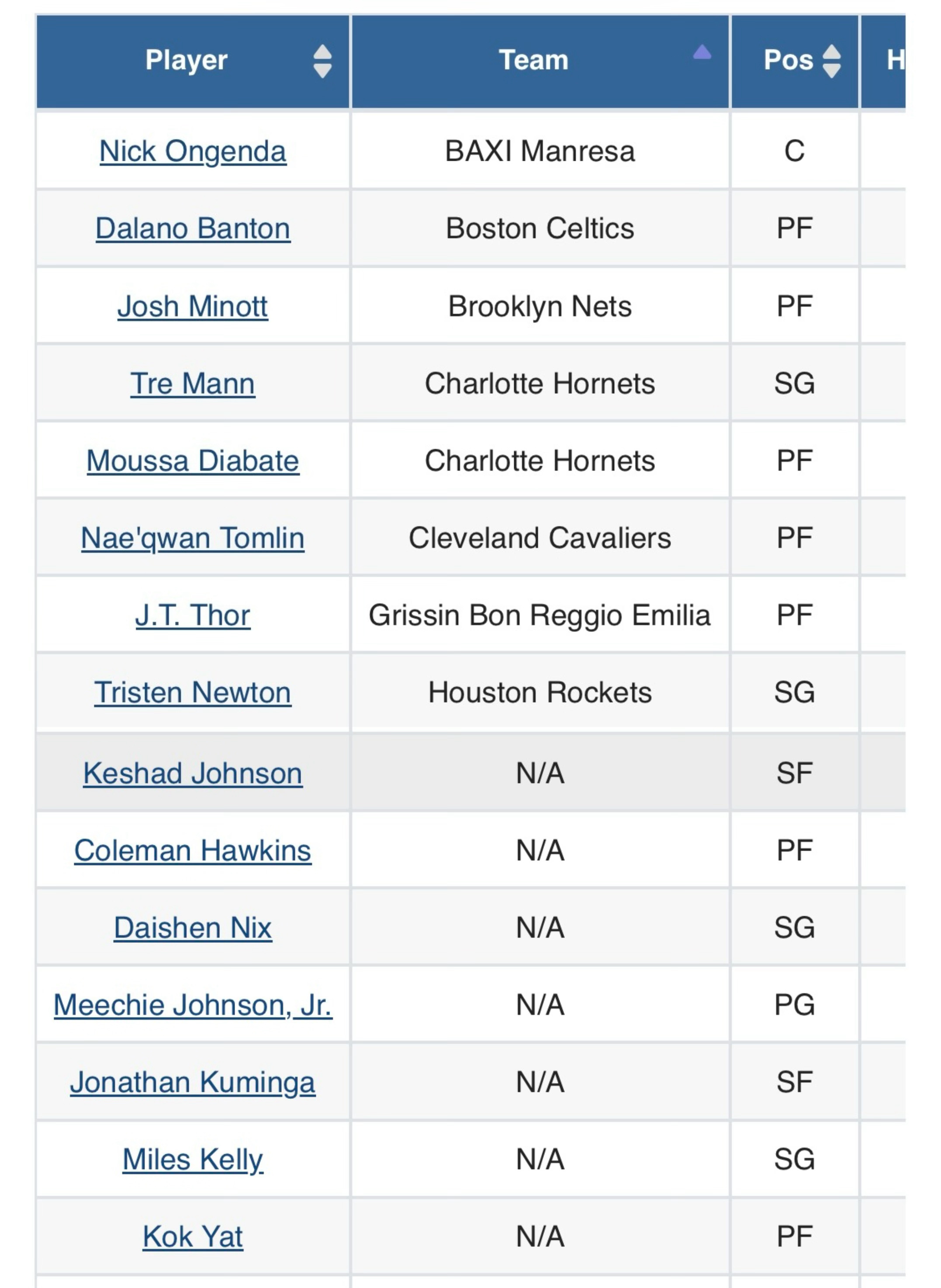Select the Player column header
This screenshot has width=941, height=1288.
click(193, 61)
